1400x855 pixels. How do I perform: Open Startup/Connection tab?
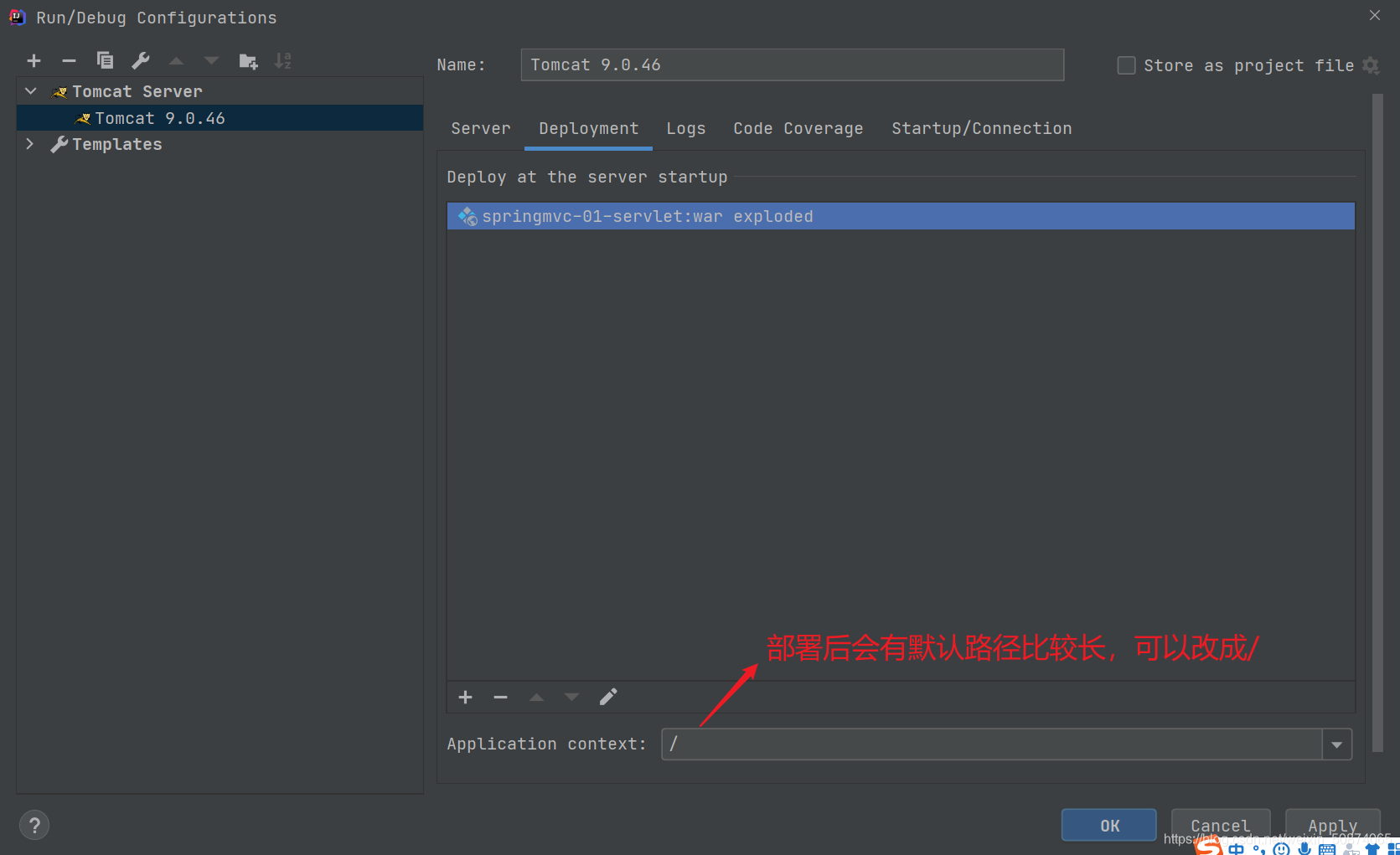[x=981, y=128]
